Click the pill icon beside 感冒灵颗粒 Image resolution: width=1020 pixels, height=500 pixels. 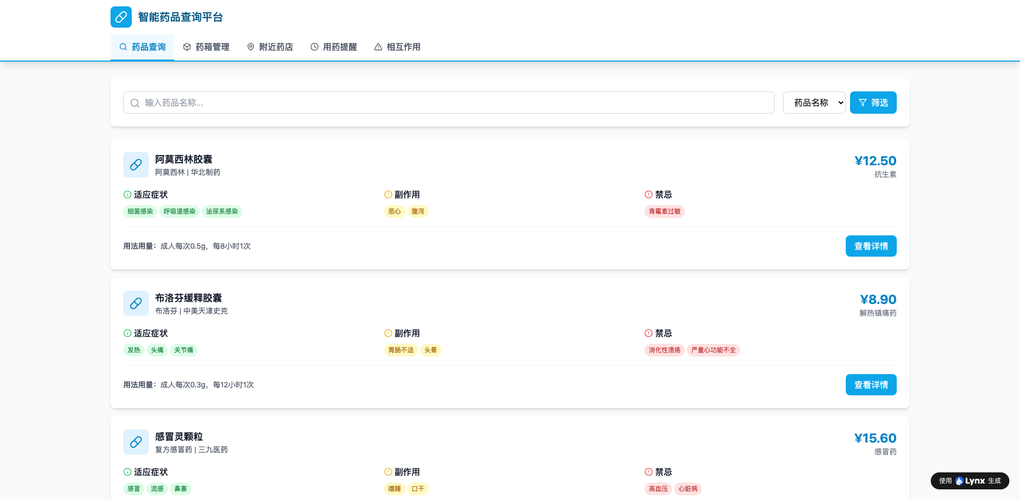pyautogui.click(x=136, y=443)
